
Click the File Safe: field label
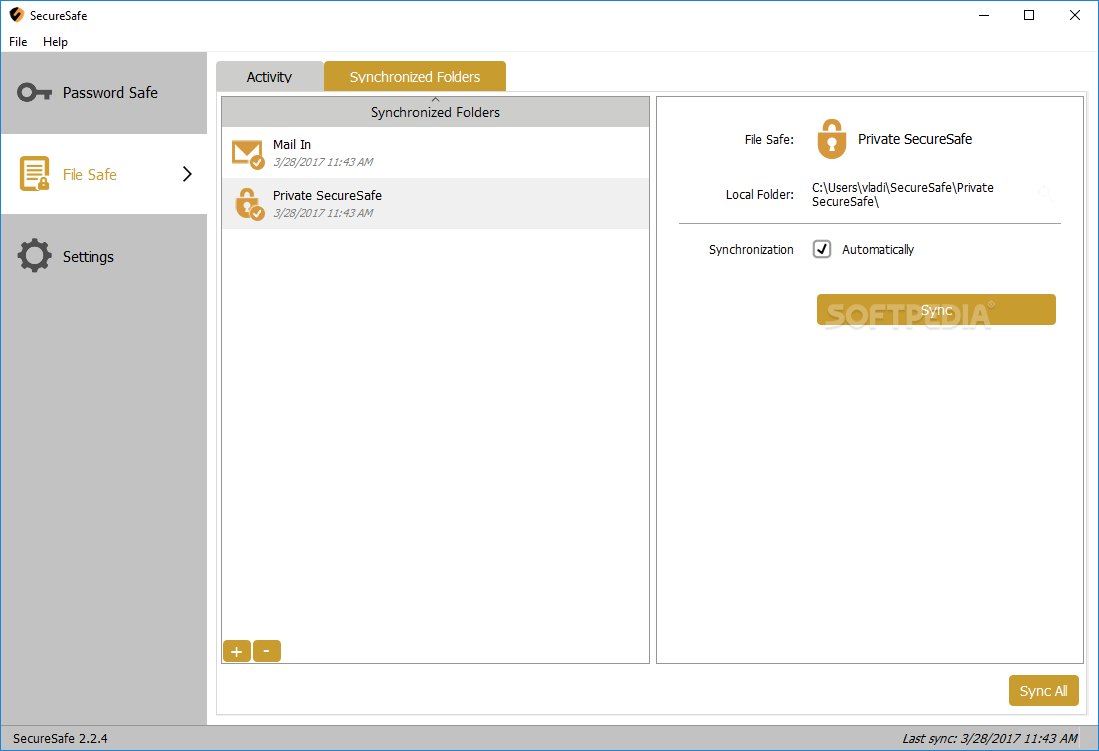pyautogui.click(x=769, y=140)
